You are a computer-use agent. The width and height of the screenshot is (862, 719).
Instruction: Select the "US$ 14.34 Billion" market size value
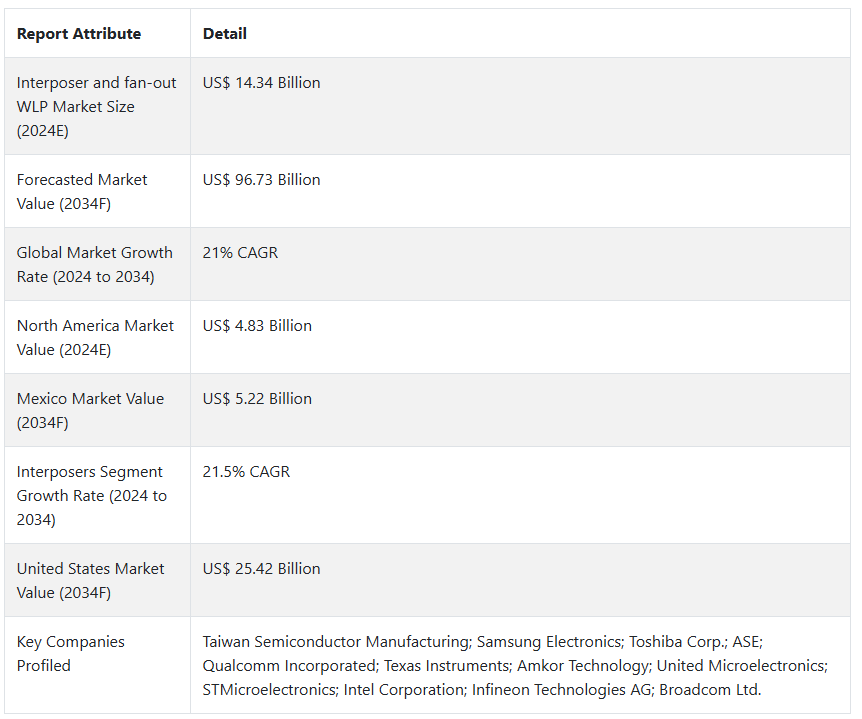tap(261, 83)
